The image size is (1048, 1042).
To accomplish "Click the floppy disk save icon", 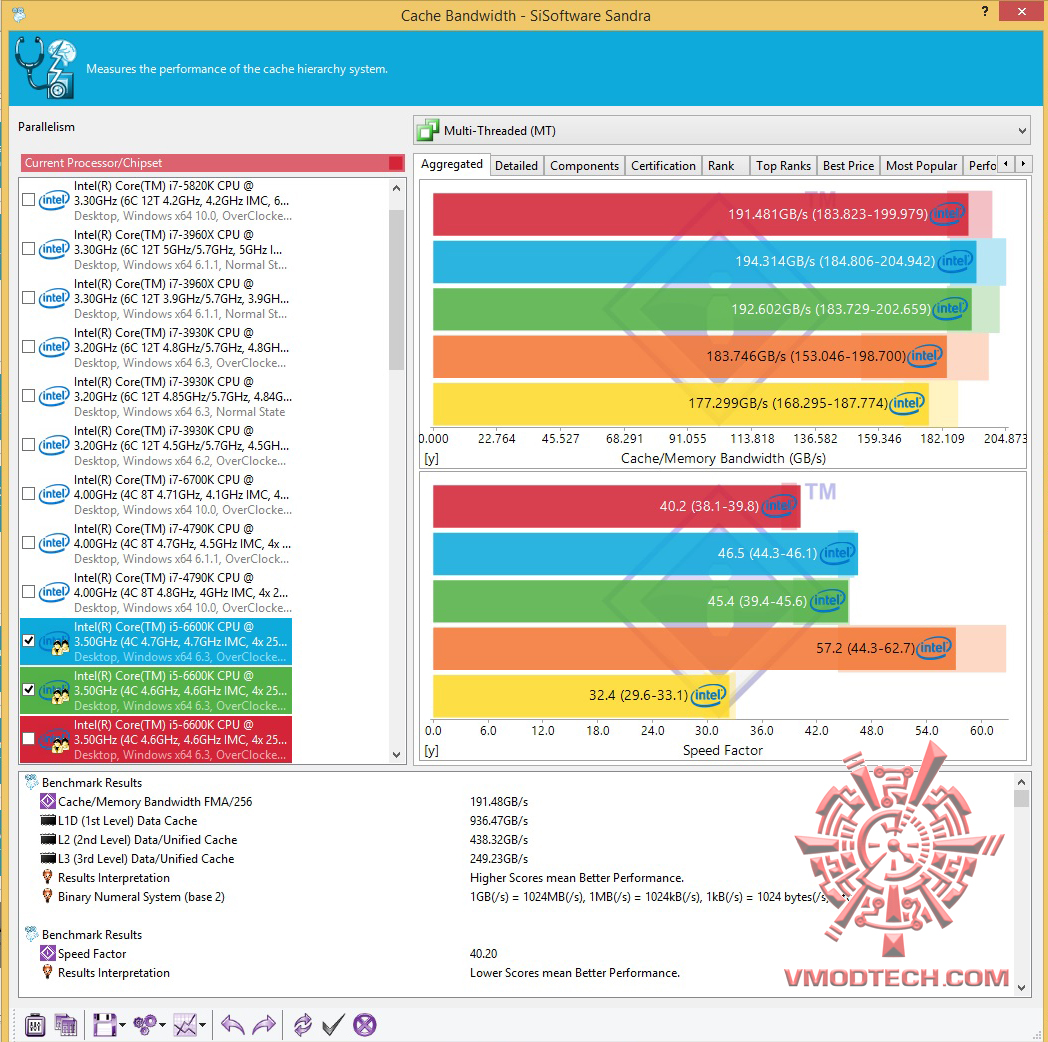I will coord(104,1024).
